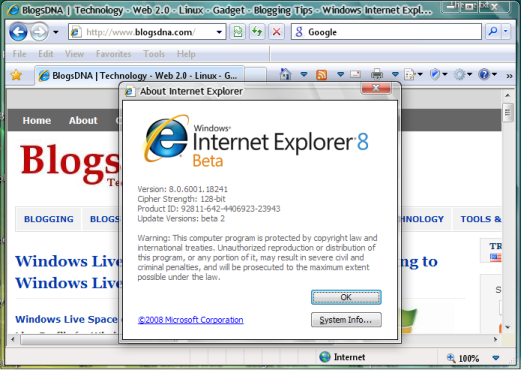Click the browser Back arrow button
Image resolution: width=521 pixels, height=370 pixels.
coord(18,32)
